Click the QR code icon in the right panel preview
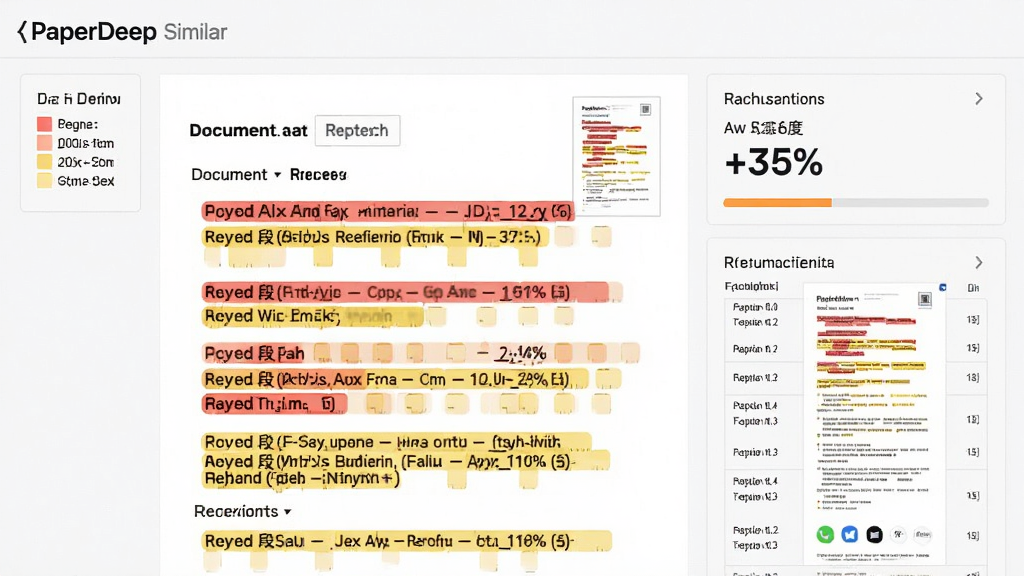 point(924,299)
